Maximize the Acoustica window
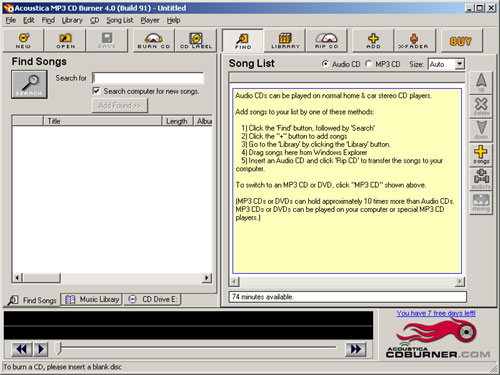This screenshot has width=500, height=375. [480, 8]
